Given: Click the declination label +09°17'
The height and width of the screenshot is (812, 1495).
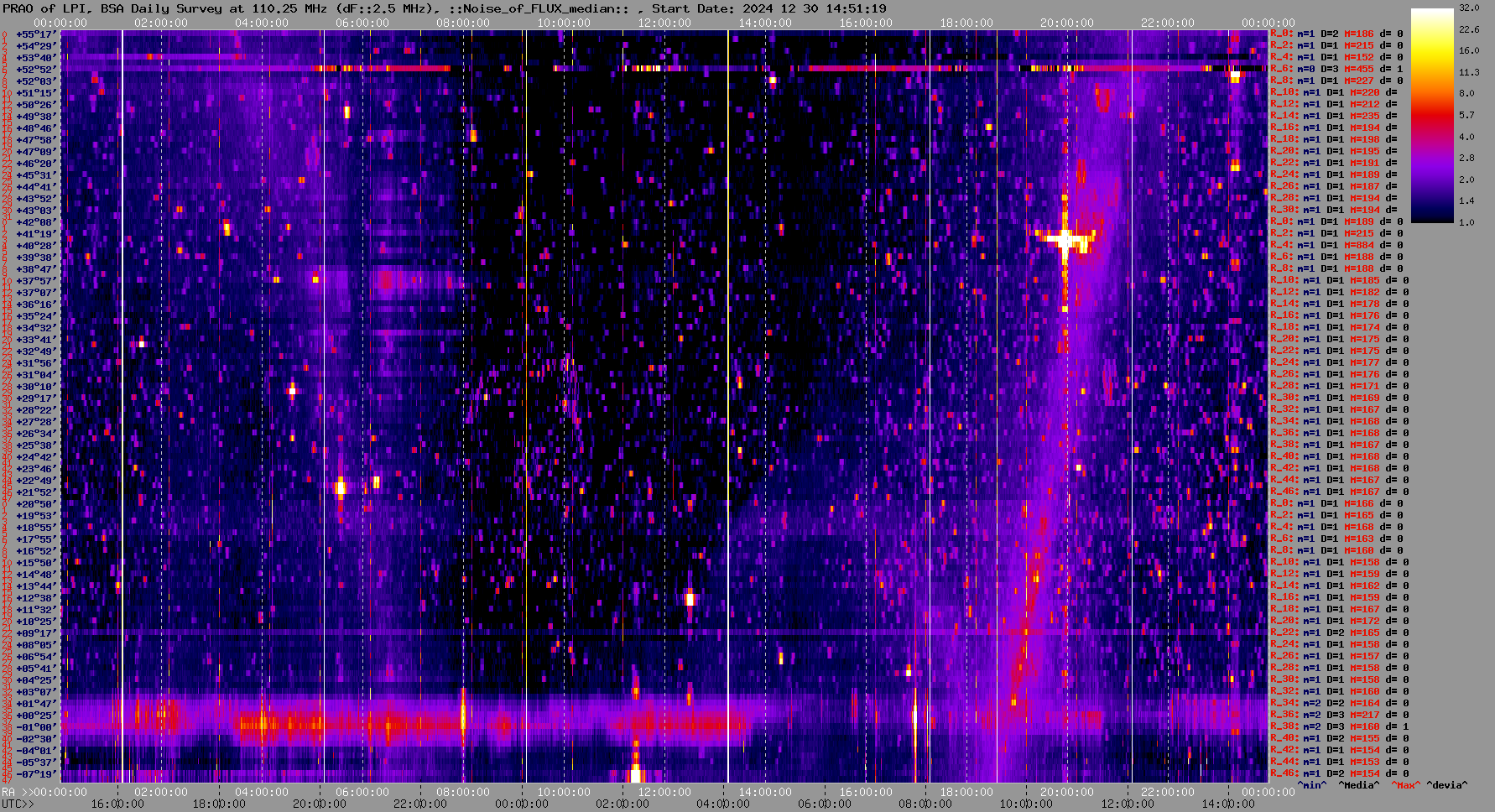Looking at the screenshot, I should pos(35,632).
